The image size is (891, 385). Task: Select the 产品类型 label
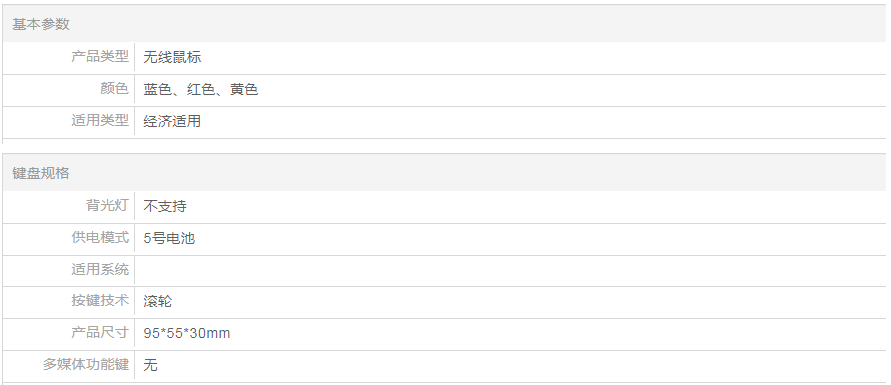100,57
